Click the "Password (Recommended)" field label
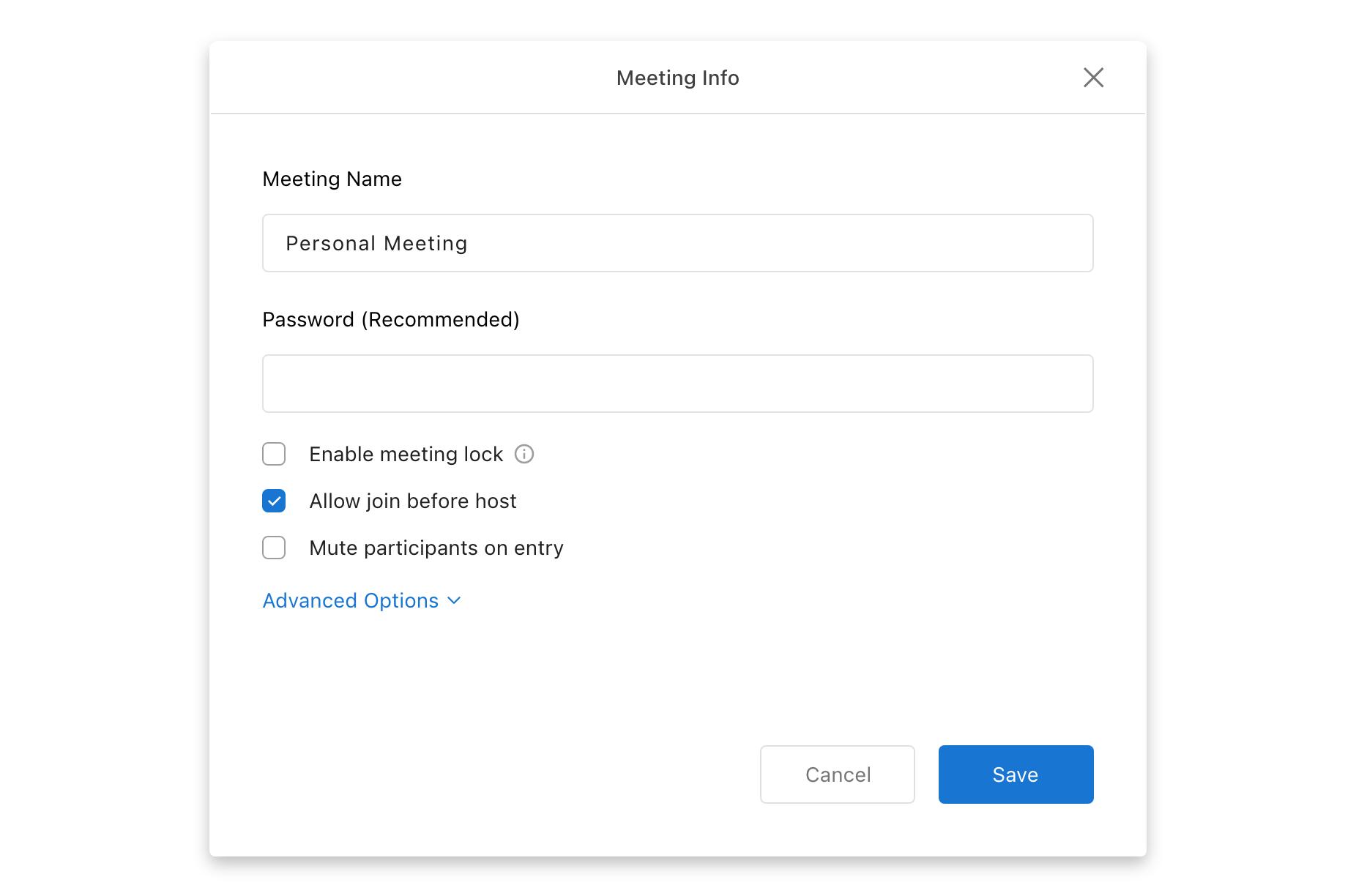 [391, 319]
